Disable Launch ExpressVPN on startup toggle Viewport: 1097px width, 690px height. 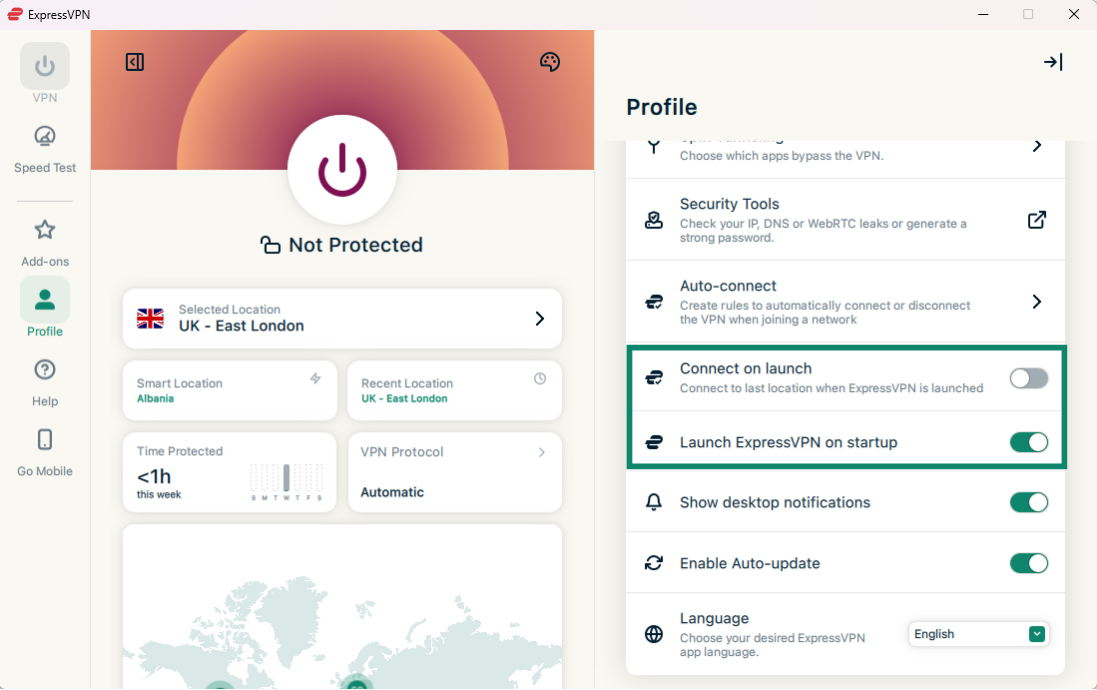(1028, 442)
